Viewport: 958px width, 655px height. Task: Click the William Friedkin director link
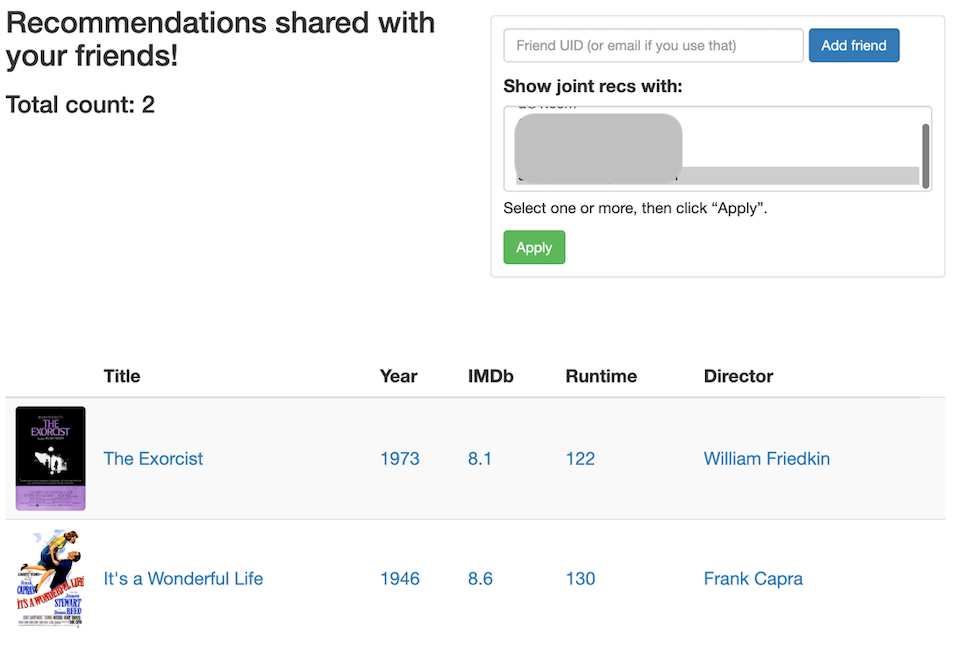tap(766, 459)
